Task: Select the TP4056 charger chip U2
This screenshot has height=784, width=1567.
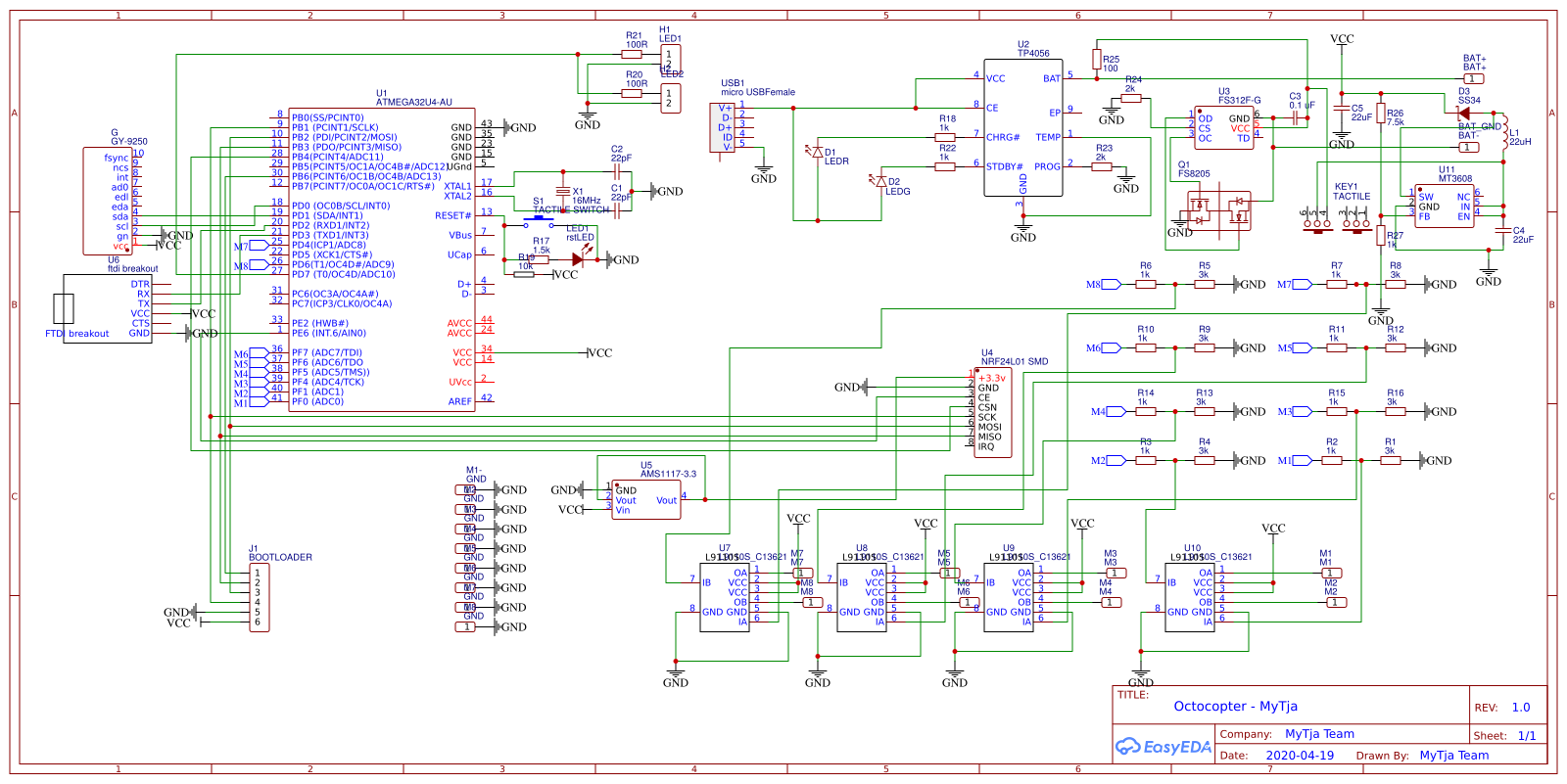Action: click(1022, 127)
